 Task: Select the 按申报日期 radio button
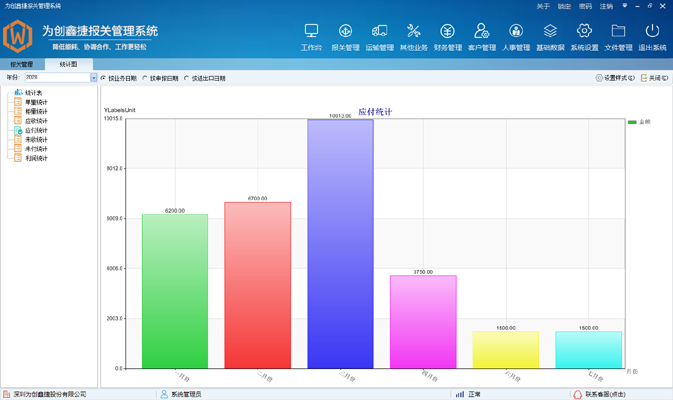[x=145, y=78]
